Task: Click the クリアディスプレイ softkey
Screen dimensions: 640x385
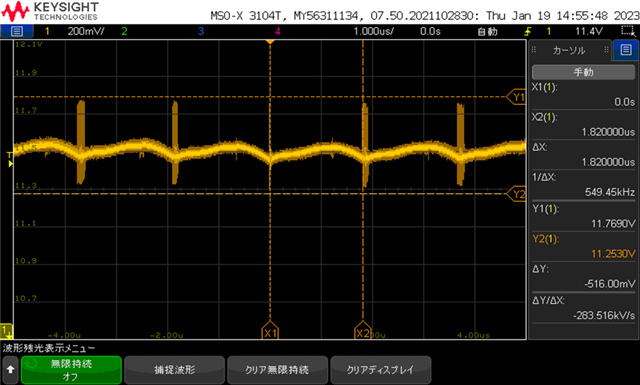Action: point(380,369)
